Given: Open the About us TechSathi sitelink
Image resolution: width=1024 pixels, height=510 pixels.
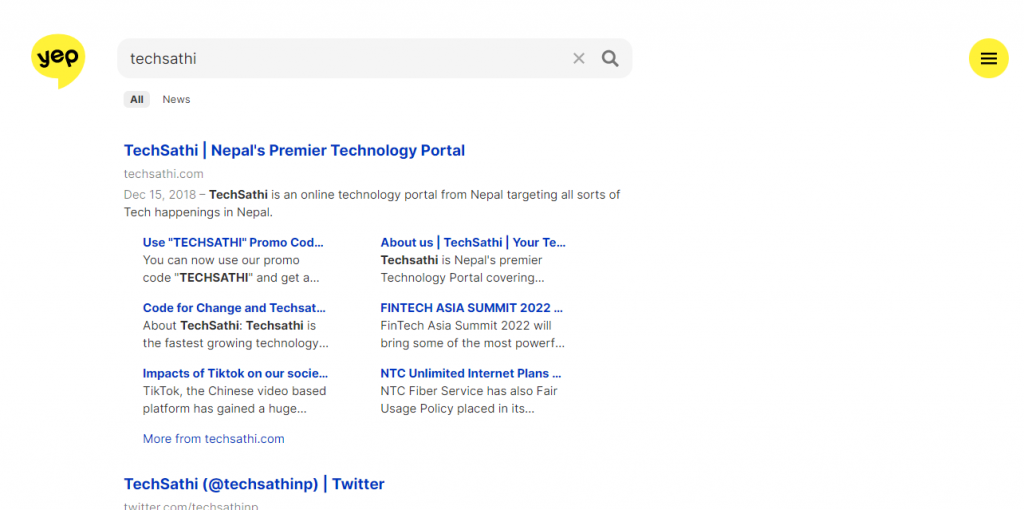Looking at the screenshot, I should click(473, 242).
